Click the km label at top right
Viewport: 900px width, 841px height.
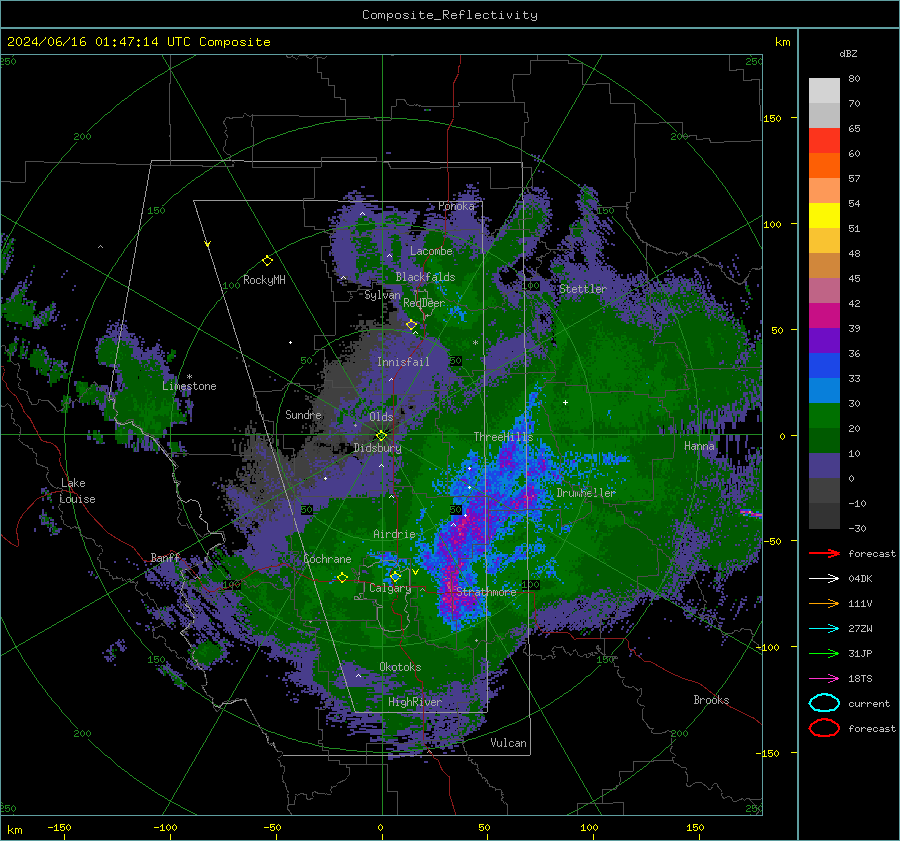point(782,42)
